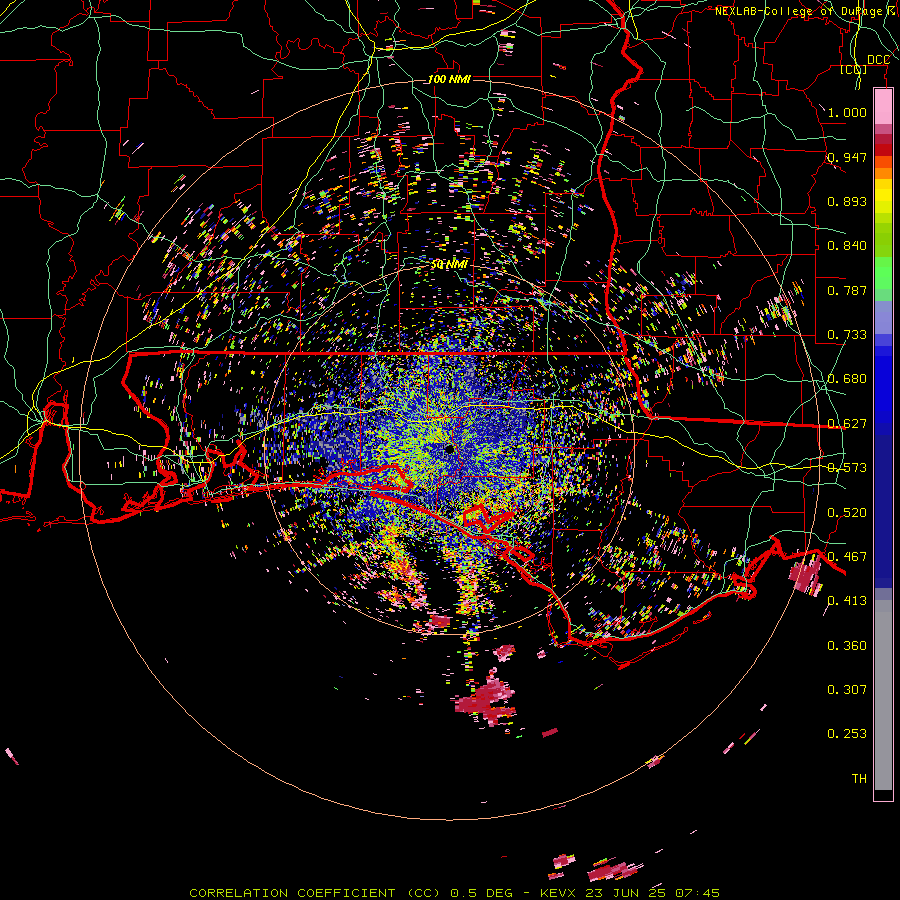This screenshot has height=900, width=900.
Task: Select the 0.253 legend value
Action: (847, 734)
